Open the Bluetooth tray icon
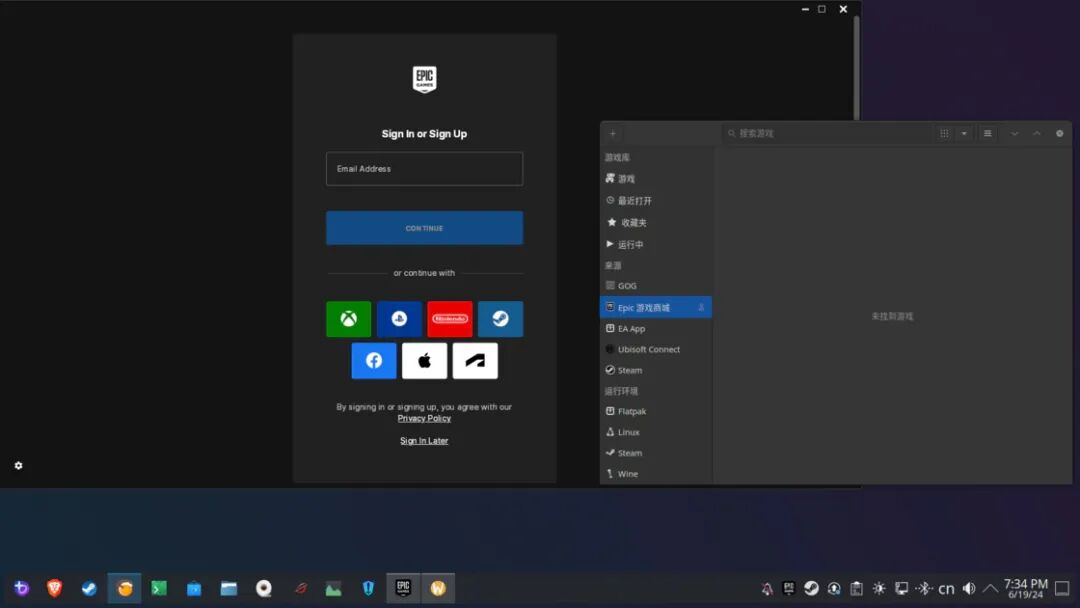Viewport: 1080px width, 608px height. [x=924, y=588]
